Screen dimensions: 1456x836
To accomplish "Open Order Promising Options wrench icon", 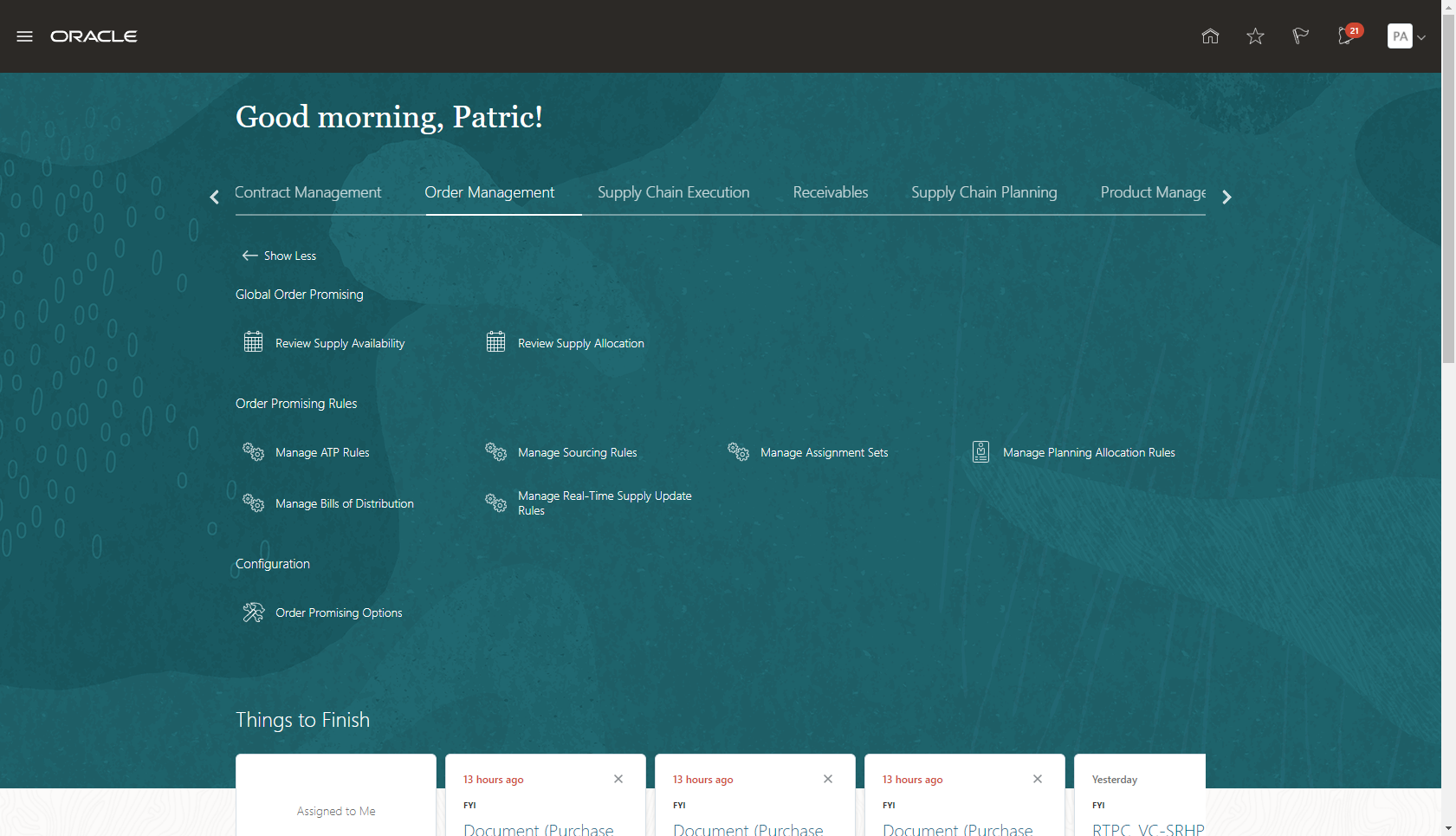I will coord(253,612).
